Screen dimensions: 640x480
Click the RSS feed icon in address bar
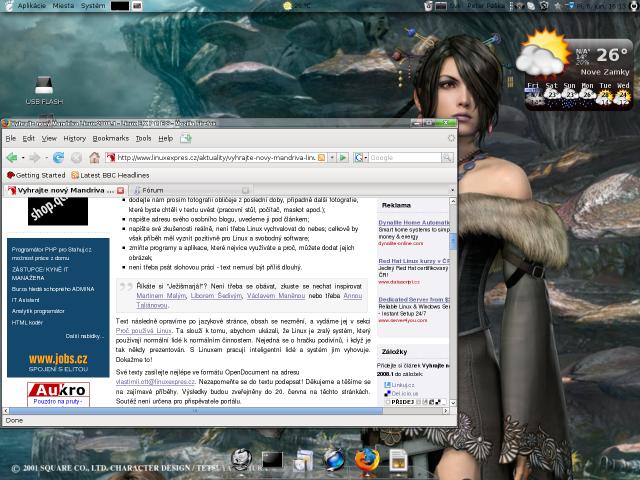(x=322, y=158)
